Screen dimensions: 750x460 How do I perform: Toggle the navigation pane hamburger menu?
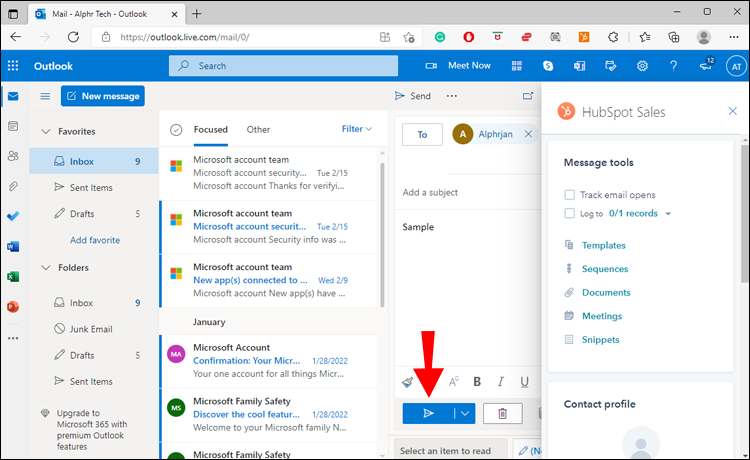click(x=45, y=96)
